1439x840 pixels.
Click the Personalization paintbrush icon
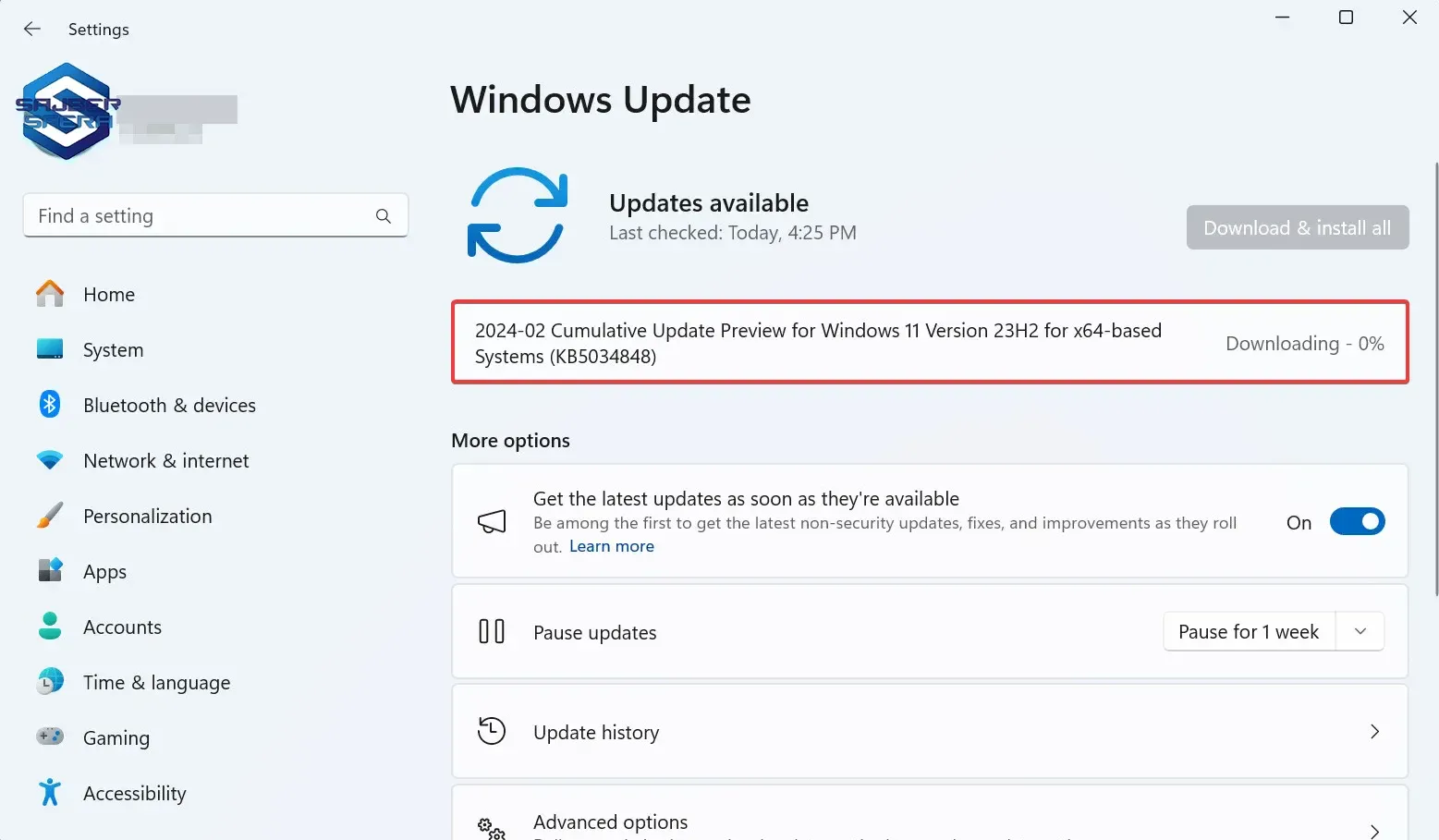pyautogui.click(x=50, y=516)
